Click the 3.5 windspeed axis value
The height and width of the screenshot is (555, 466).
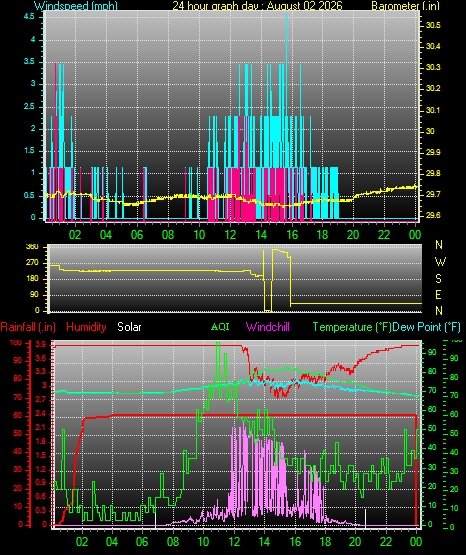pos(30,61)
